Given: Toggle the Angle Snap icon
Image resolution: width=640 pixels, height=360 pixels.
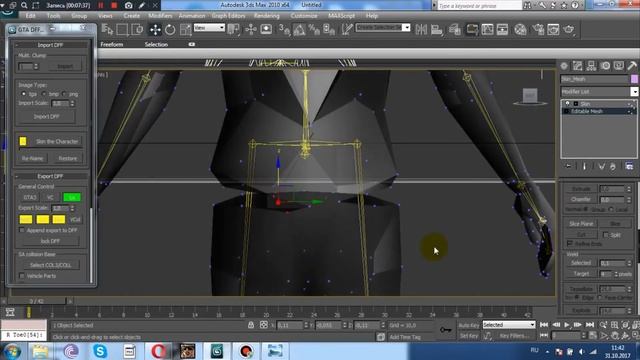Looking at the screenshot, I should point(299,29).
